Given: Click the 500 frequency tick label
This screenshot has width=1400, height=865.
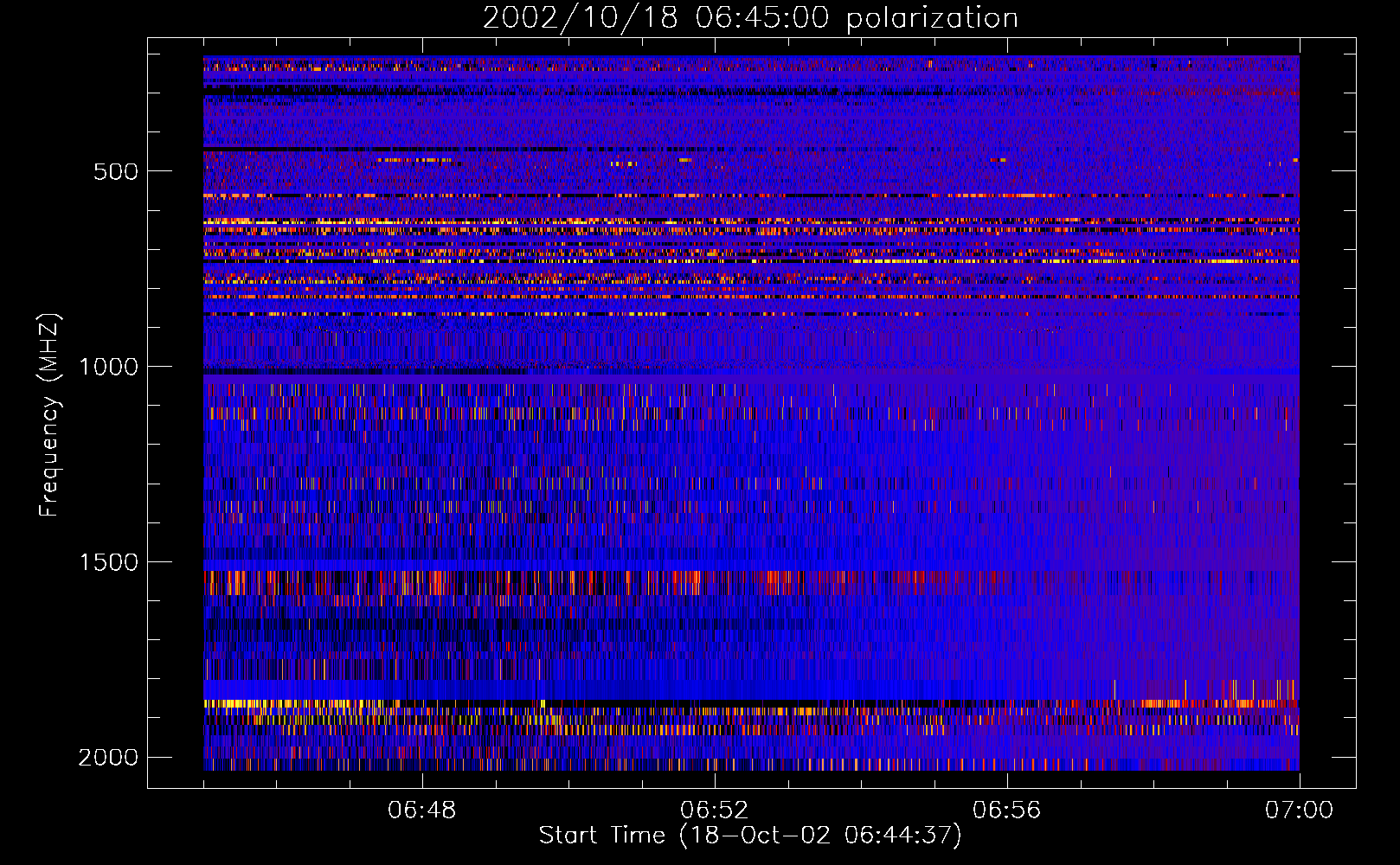Looking at the screenshot, I should (116, 171).
